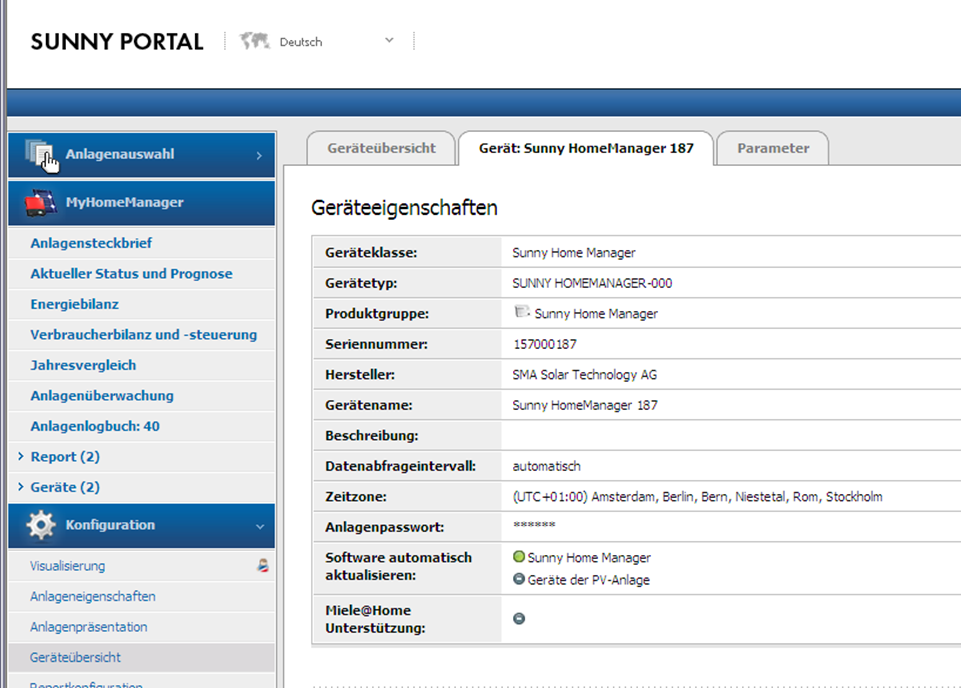961x688 pixels.
Task: Click the user icon beside Visualisierung
Action: [x=263, y=565]
